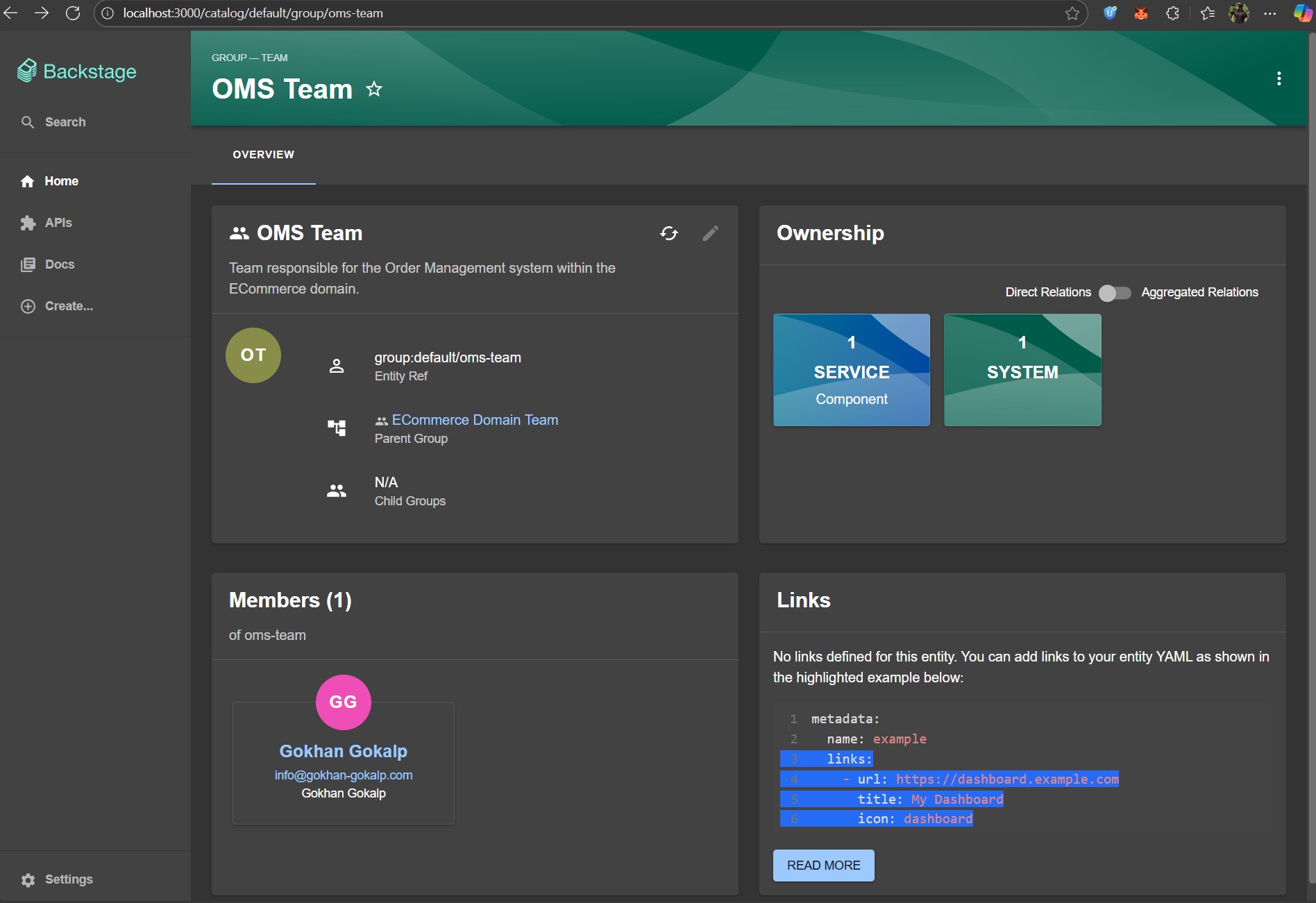Viewport: 1316px width, 903px height.
Task: Open the entity three-dot menu
Action: (x=1279, y=78)
